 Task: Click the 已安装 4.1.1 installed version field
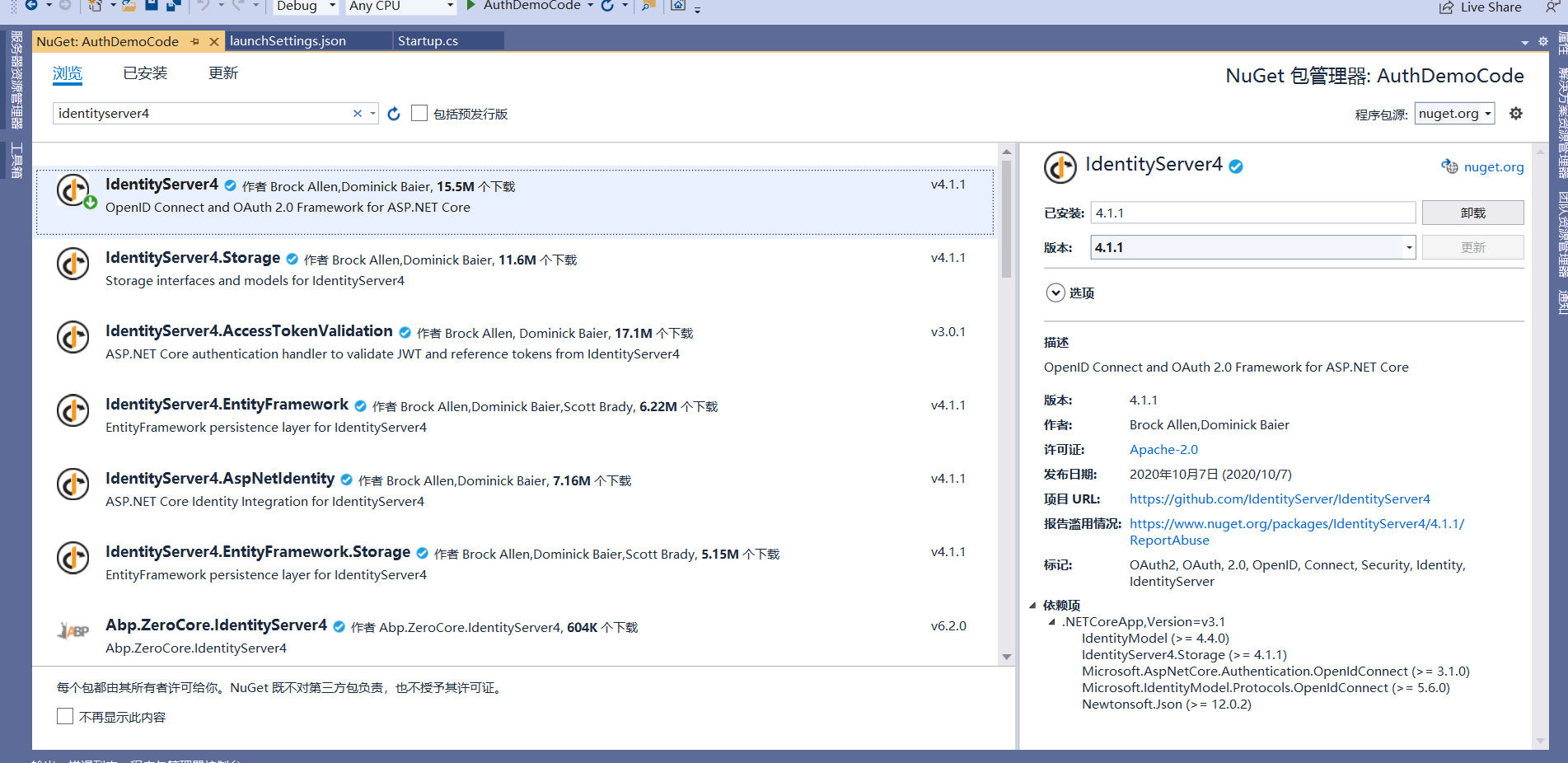click(1252, 213)
